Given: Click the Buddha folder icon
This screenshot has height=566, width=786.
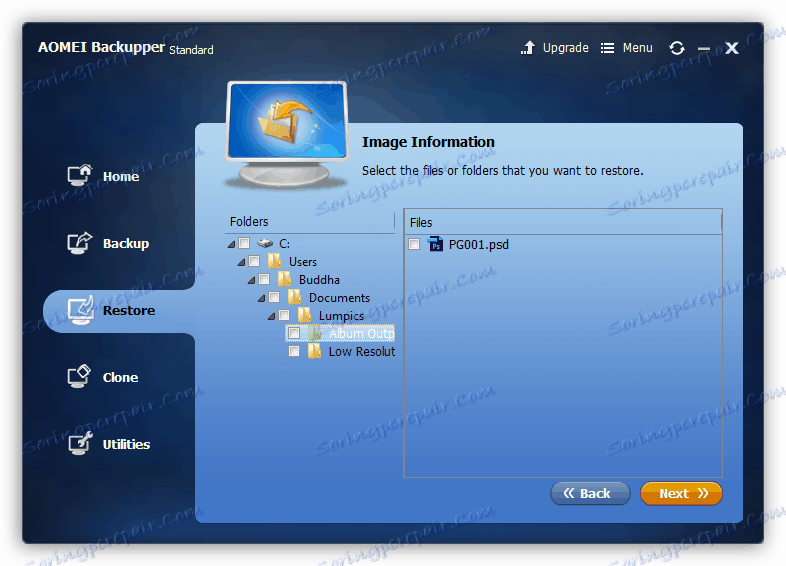Looking at the screenshot, I should click(x=284, y=279).
